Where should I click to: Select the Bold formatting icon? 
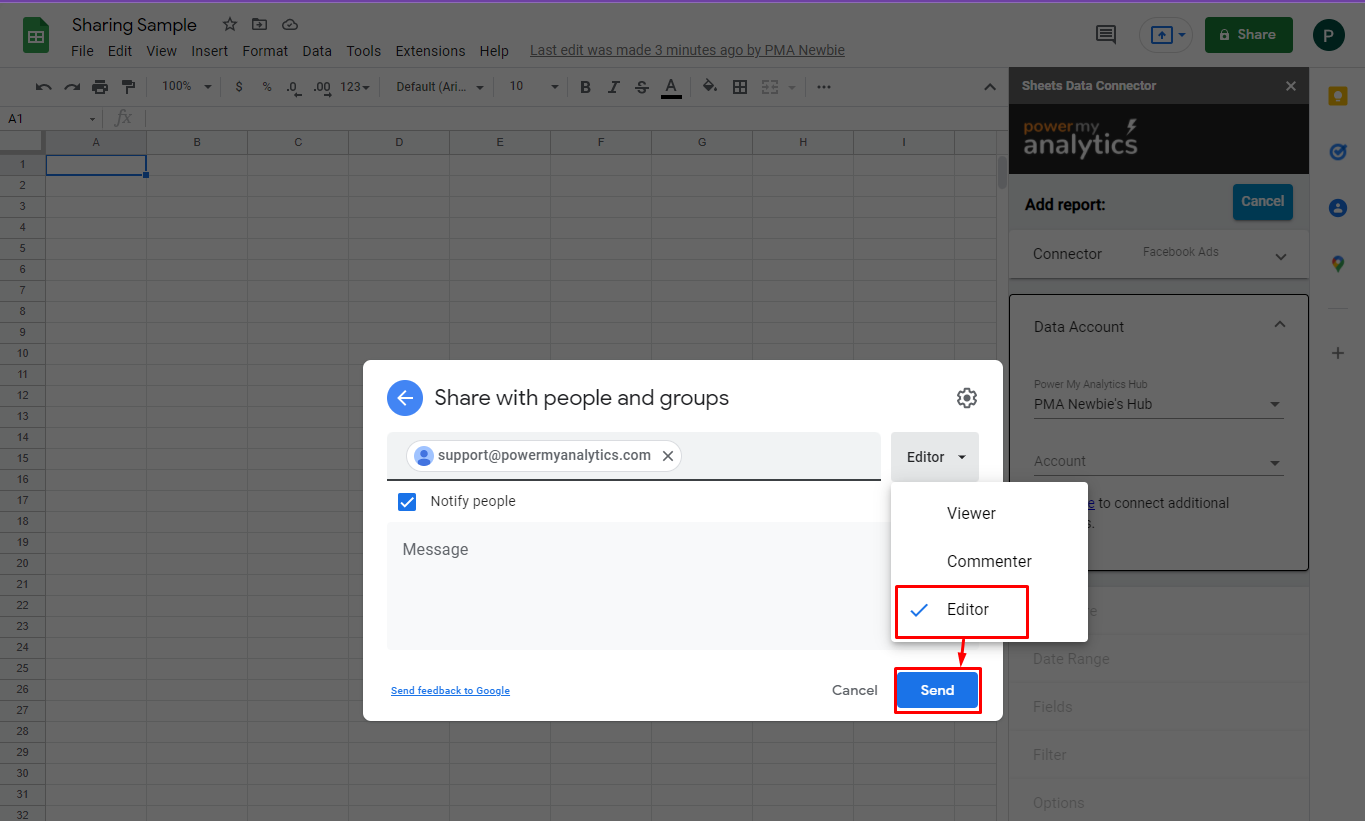tap(585, 87)
